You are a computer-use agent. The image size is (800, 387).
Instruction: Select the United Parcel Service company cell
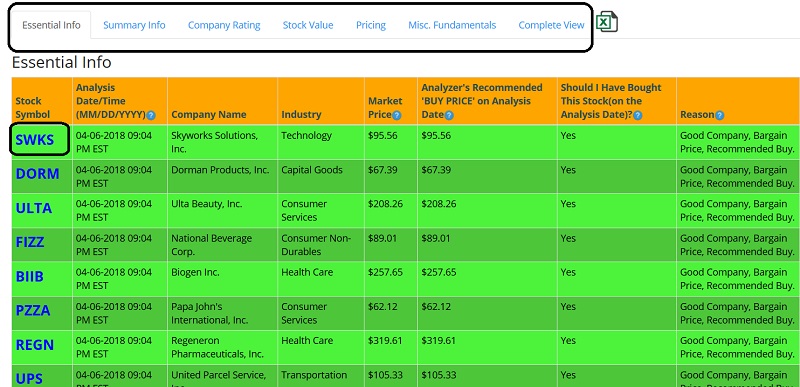[x=222, y=376]
